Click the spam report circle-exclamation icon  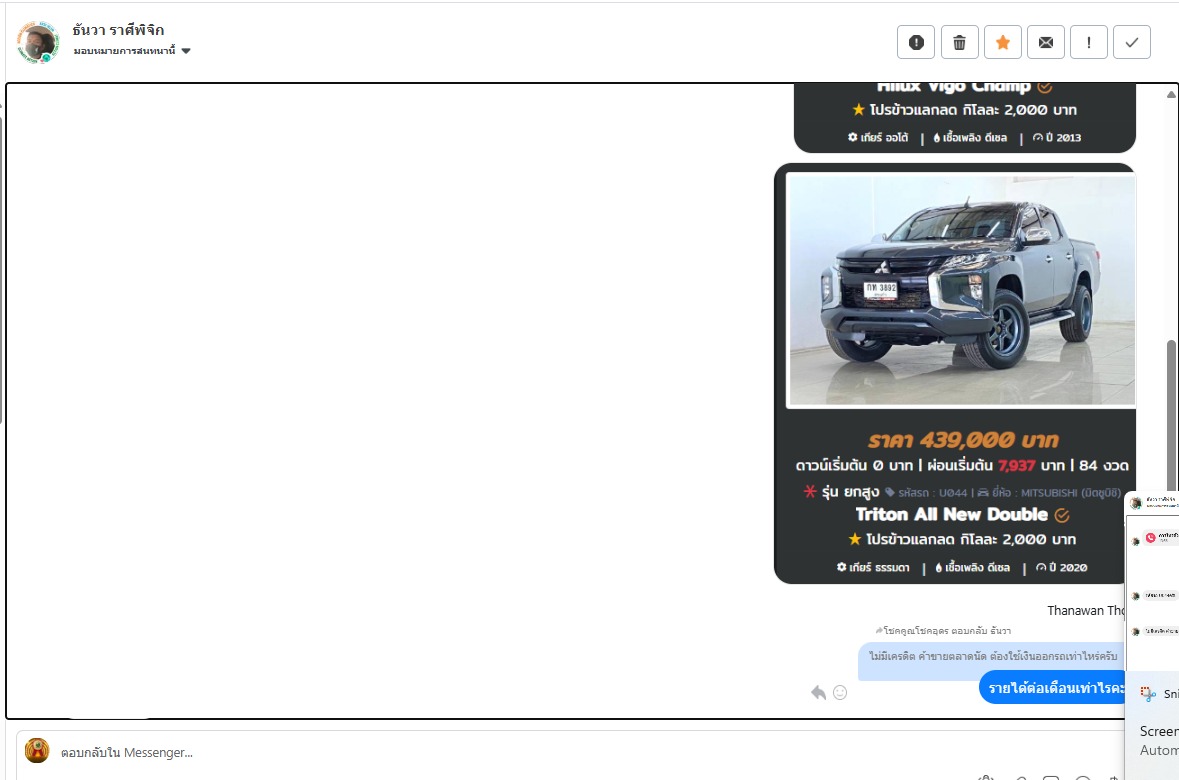916,42
